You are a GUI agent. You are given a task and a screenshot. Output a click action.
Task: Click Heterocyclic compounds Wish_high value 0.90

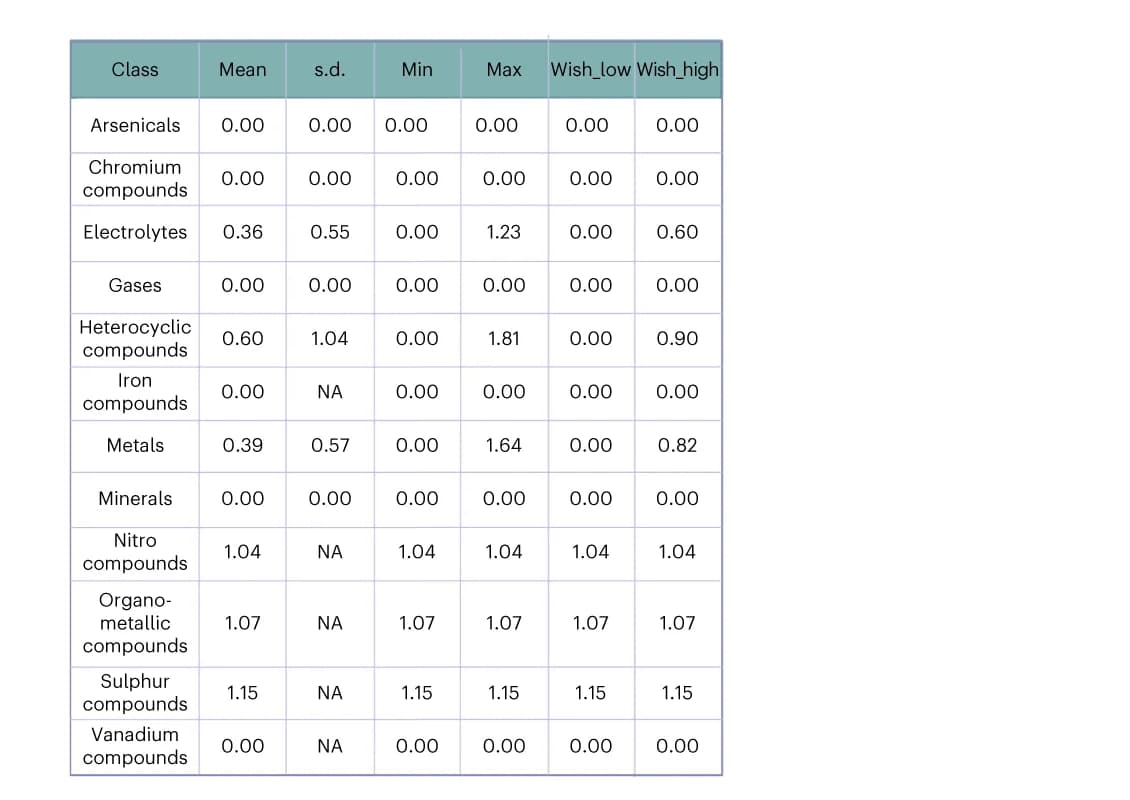(x=677, y=339)
